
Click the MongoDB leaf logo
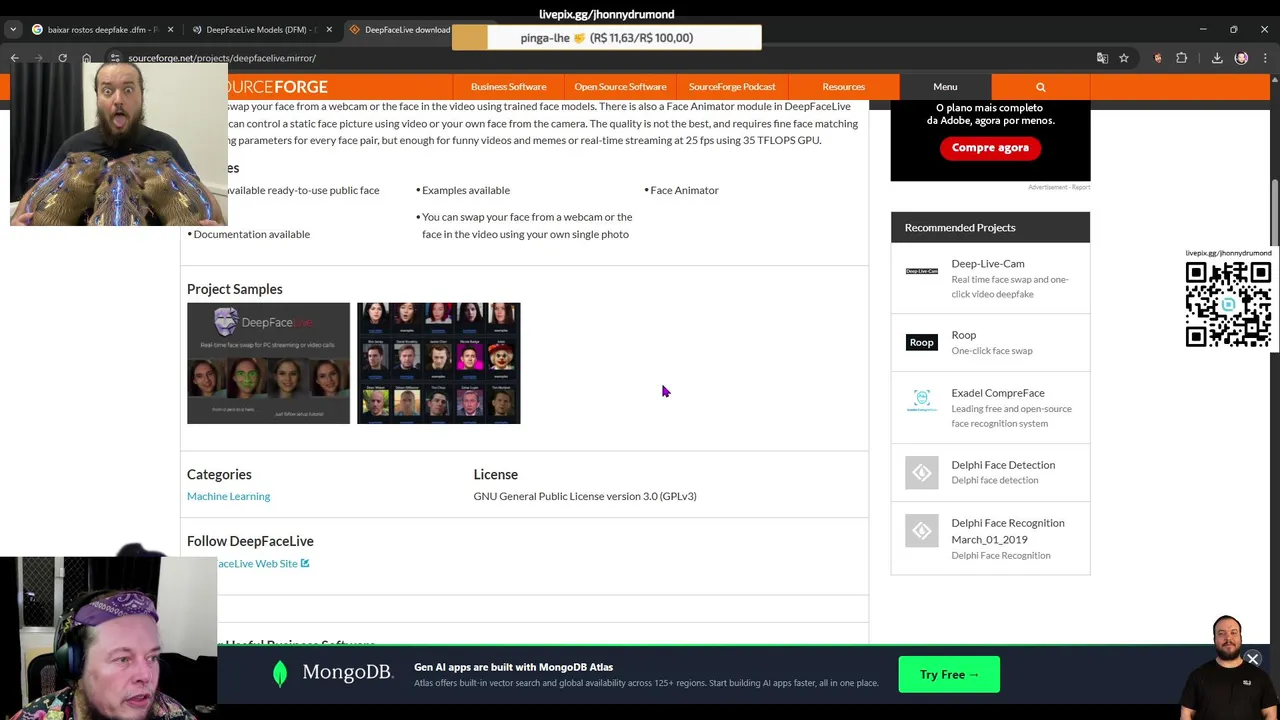coord(280,674)
